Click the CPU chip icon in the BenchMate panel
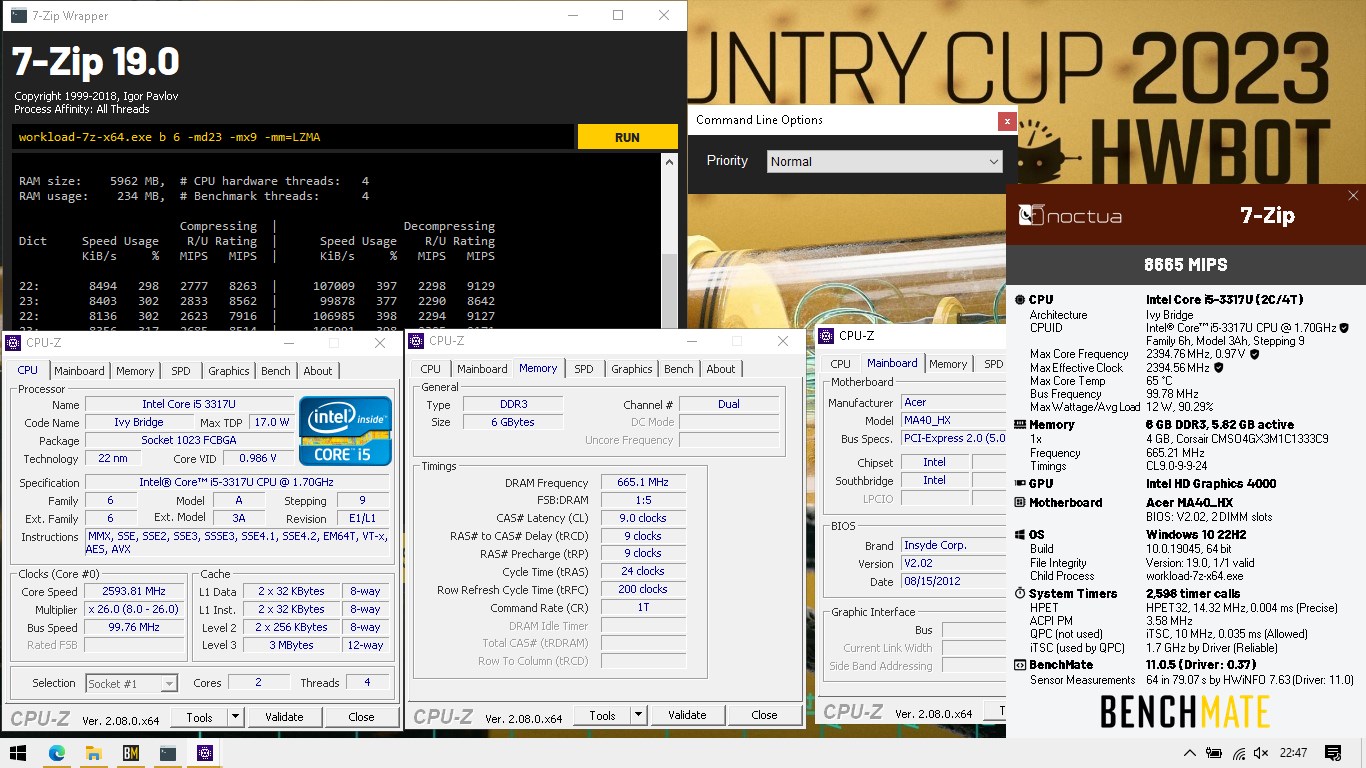Viewport: 1366px width, 768px height. click(x=1019, y=300)
